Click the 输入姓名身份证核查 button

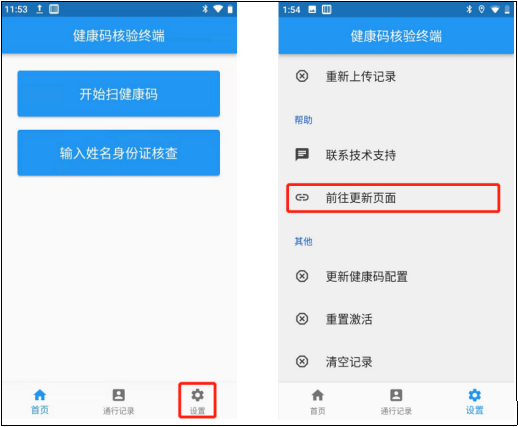(119, 153)
